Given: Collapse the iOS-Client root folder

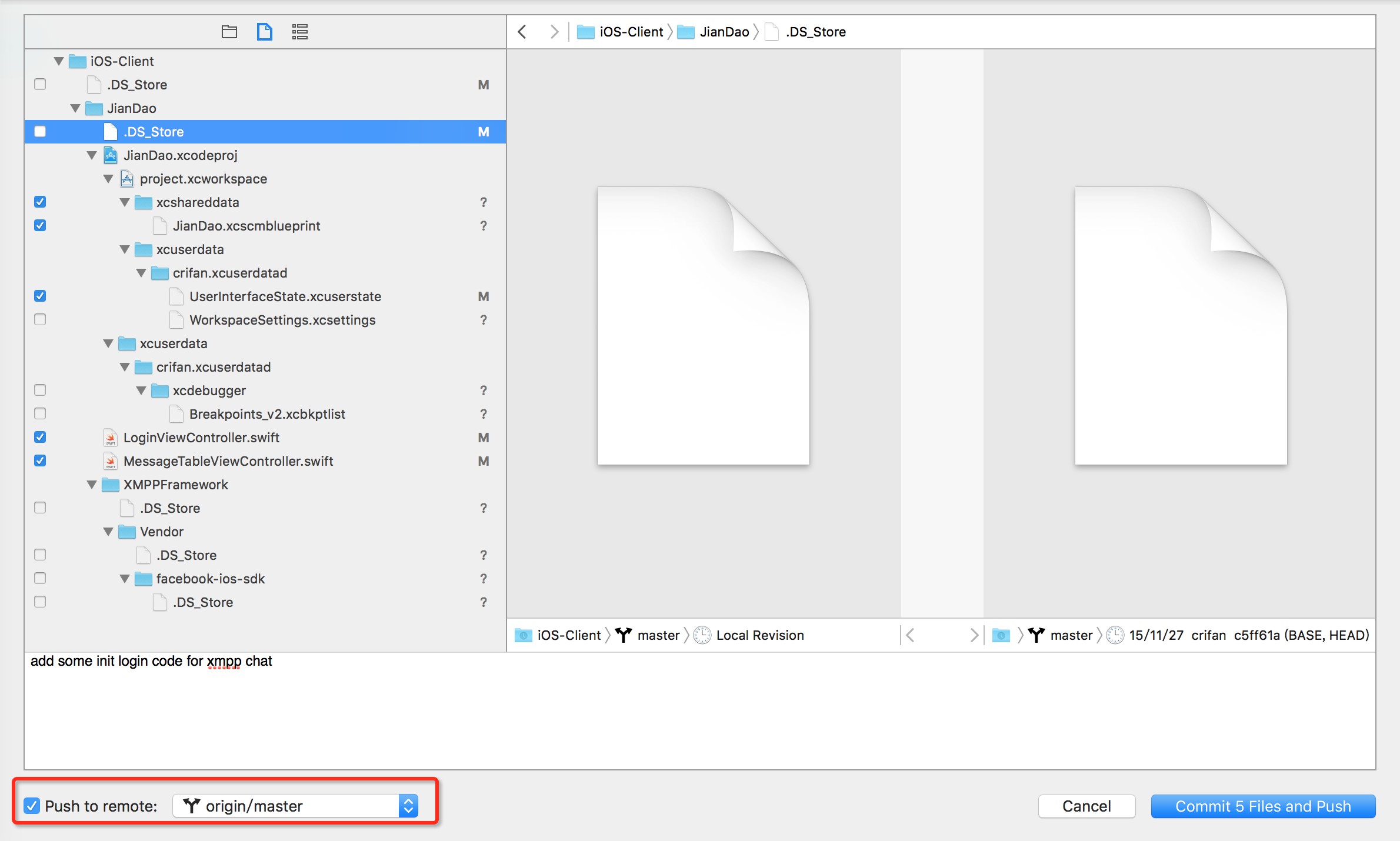Looking at the screenshot, I should pyautogui.click(x=59, y=61).
